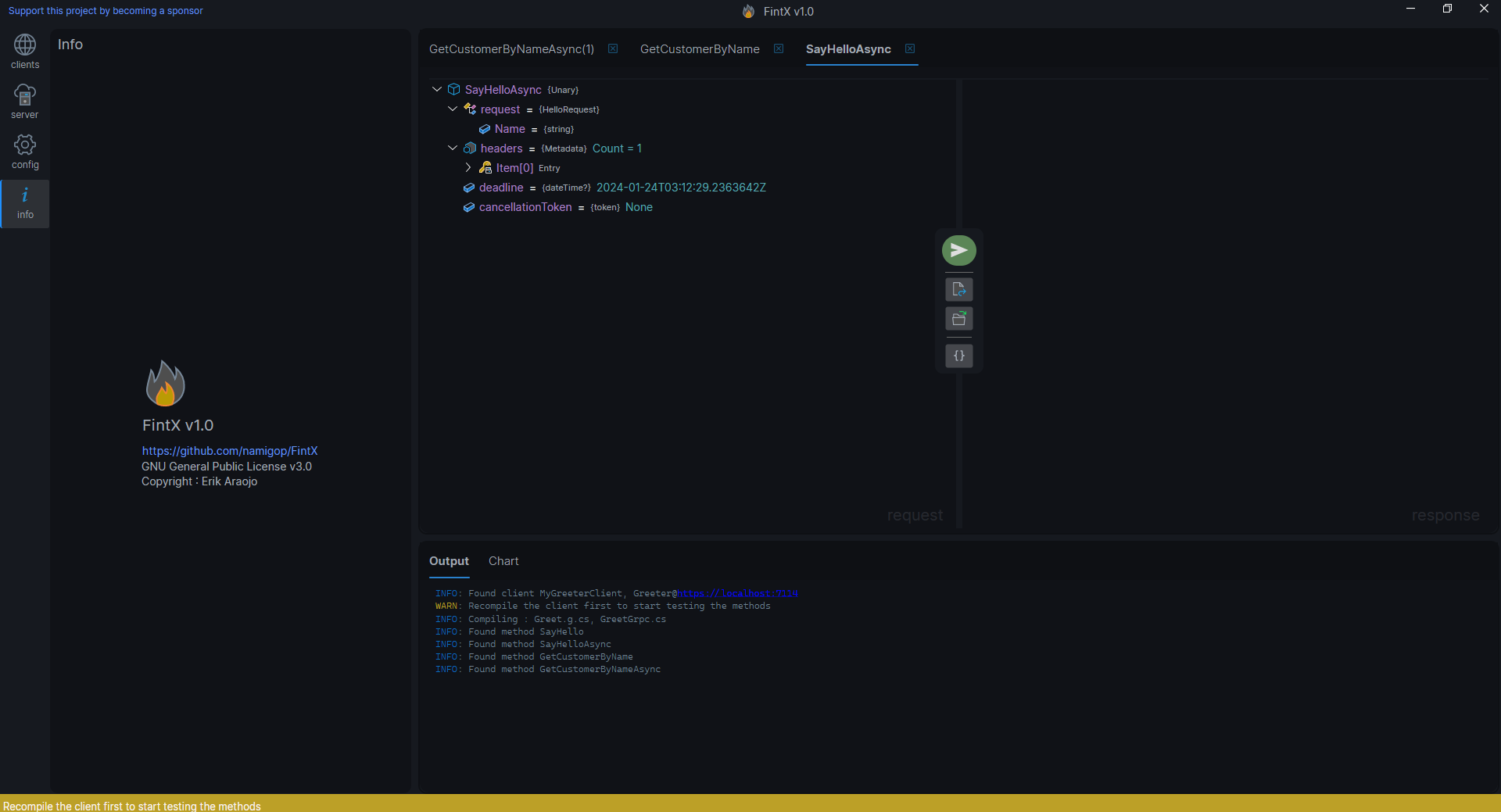This screenshot has width=1501, height=812.
Task: Switch to GetCustomerByName tab
Action: 700,49
